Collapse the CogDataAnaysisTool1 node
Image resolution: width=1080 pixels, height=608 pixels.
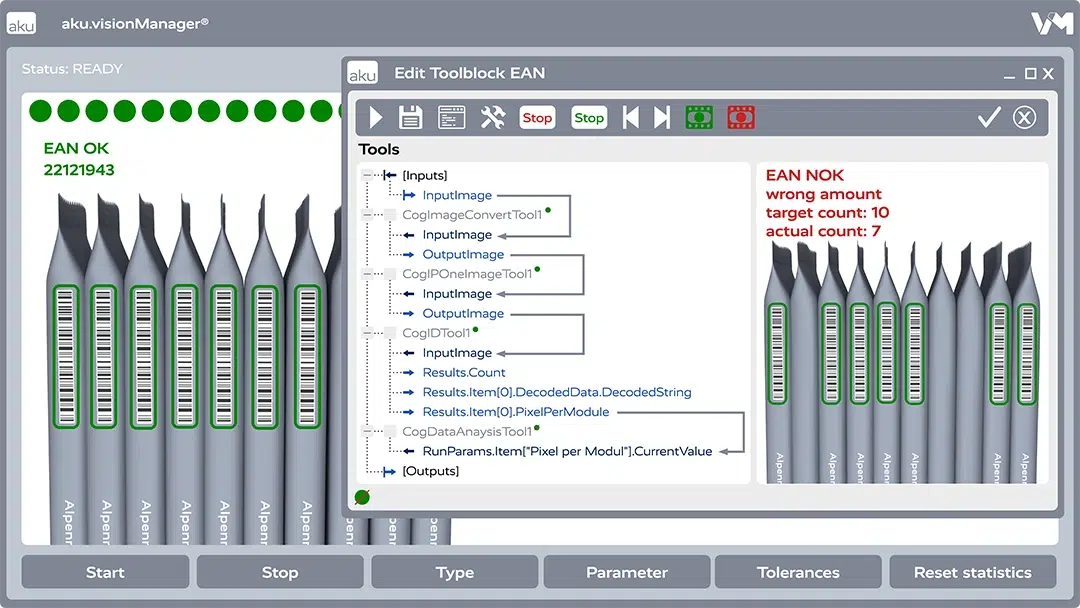tap(368, 432)
